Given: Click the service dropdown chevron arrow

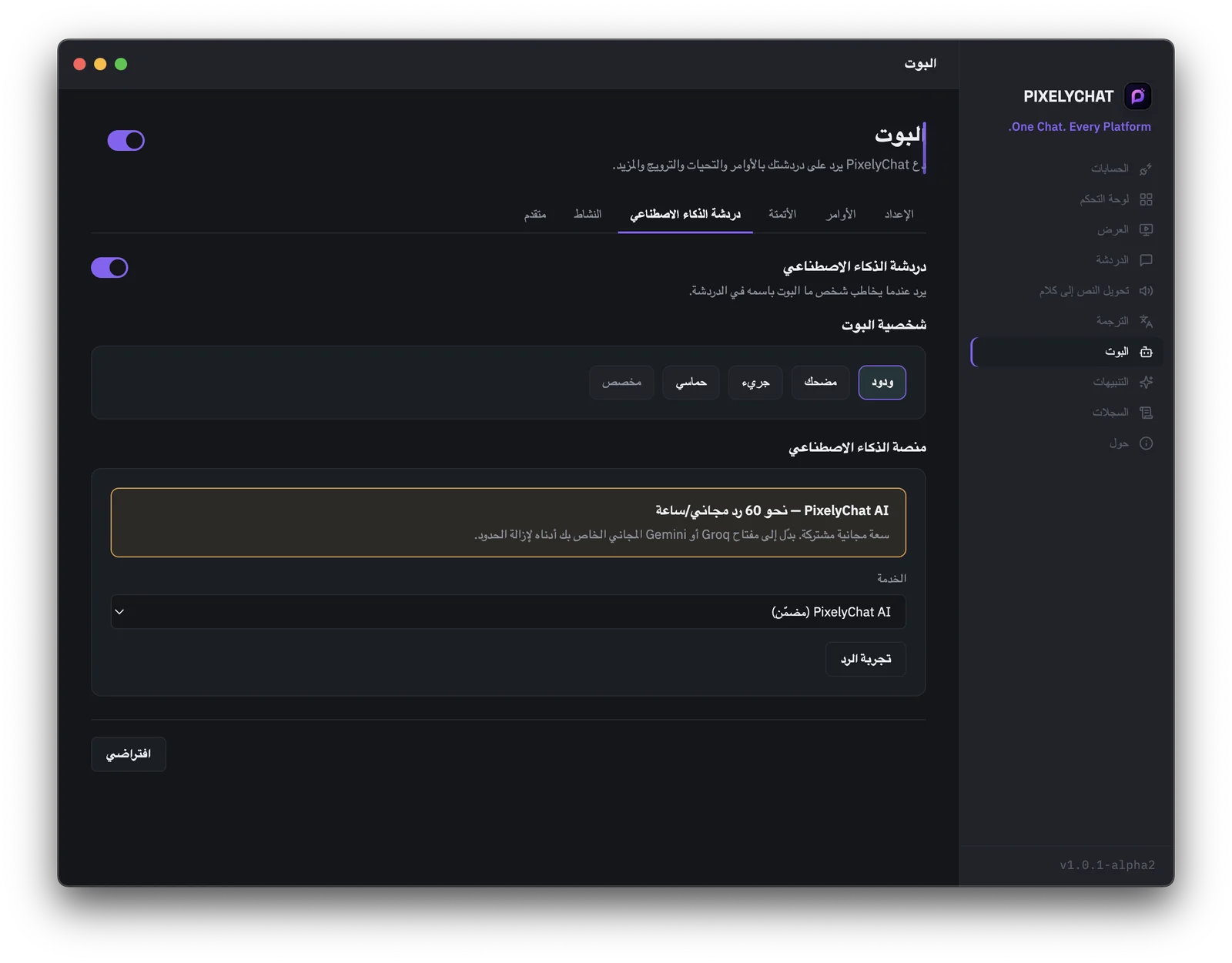Looking at the screenshot, I should 119,612.
